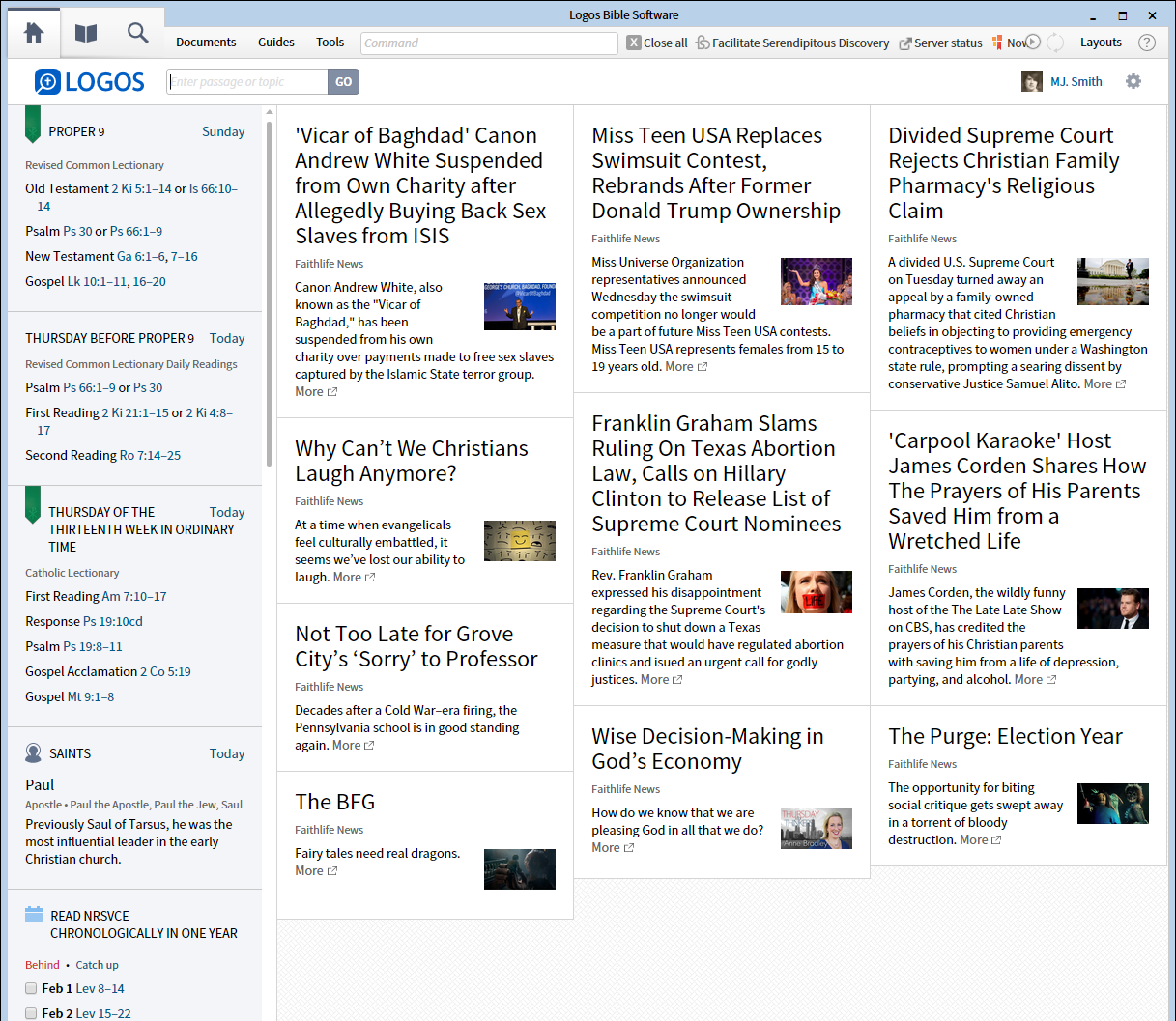This screenshot has height=1021, width=1176.
Task: Click Close all to dismiss notifications
Action: point(656,43)
